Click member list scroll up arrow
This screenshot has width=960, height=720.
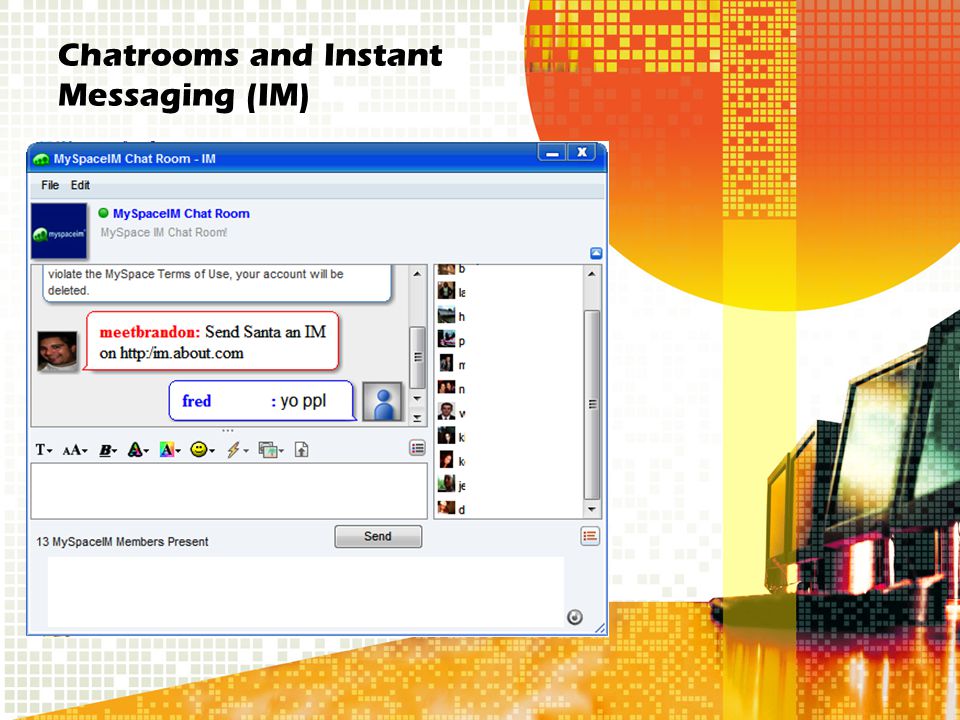[591, 274]
